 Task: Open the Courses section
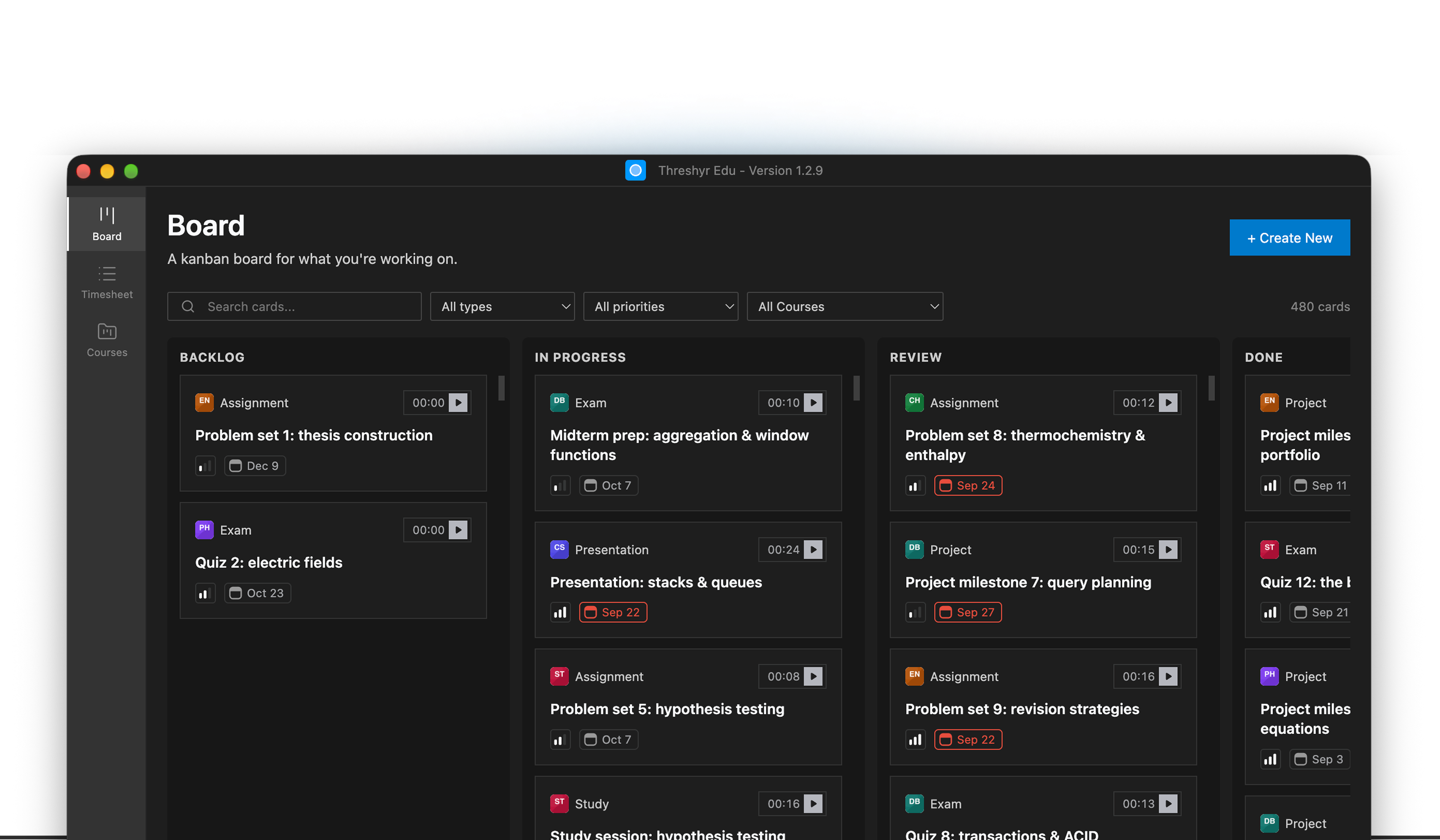pos(107,340)
